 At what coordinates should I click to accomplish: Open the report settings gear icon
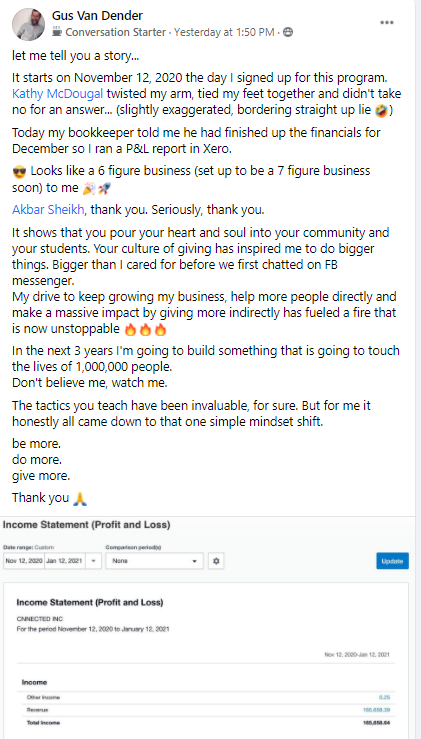tap(216, 561)
